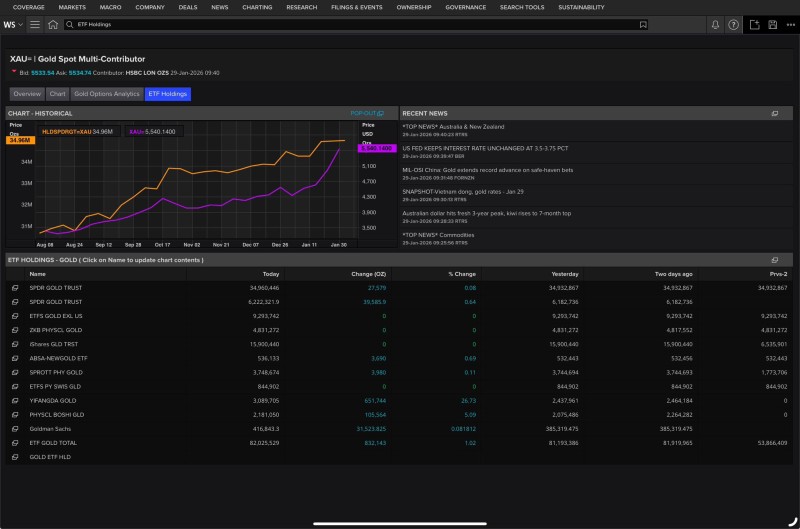Image resolution: width=800 pixels, height=529 pixels.
Task: Go to the Home icon in toolbar
Action: coord(53,24)
